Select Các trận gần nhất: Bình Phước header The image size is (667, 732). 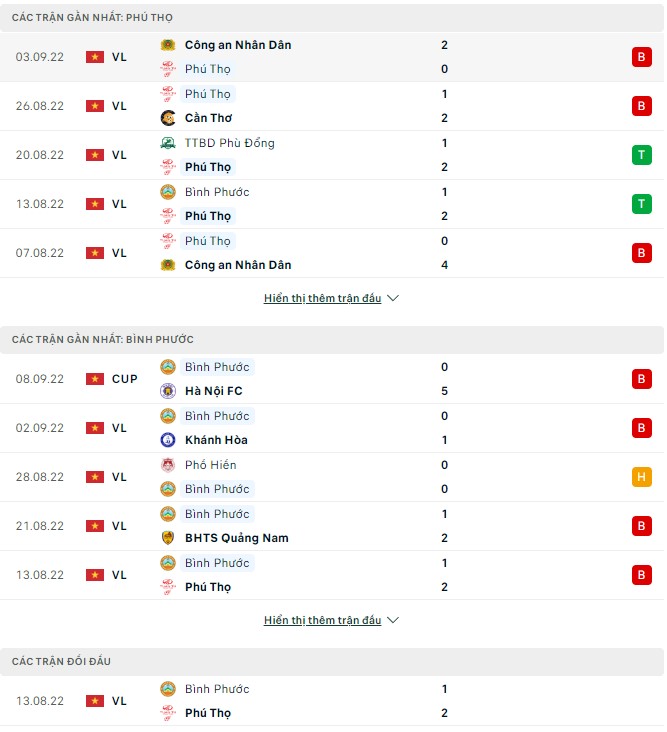103,340
